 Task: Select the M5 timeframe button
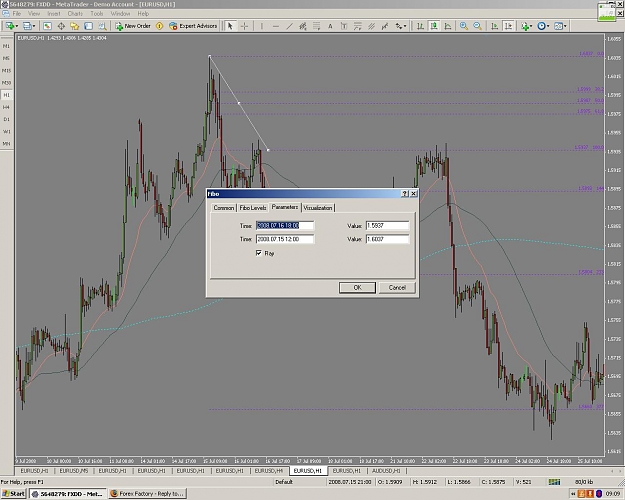[6, 58]
